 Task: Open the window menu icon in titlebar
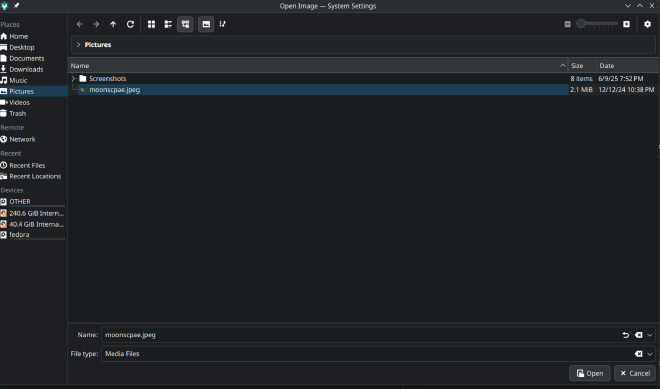tap(5, 5)
